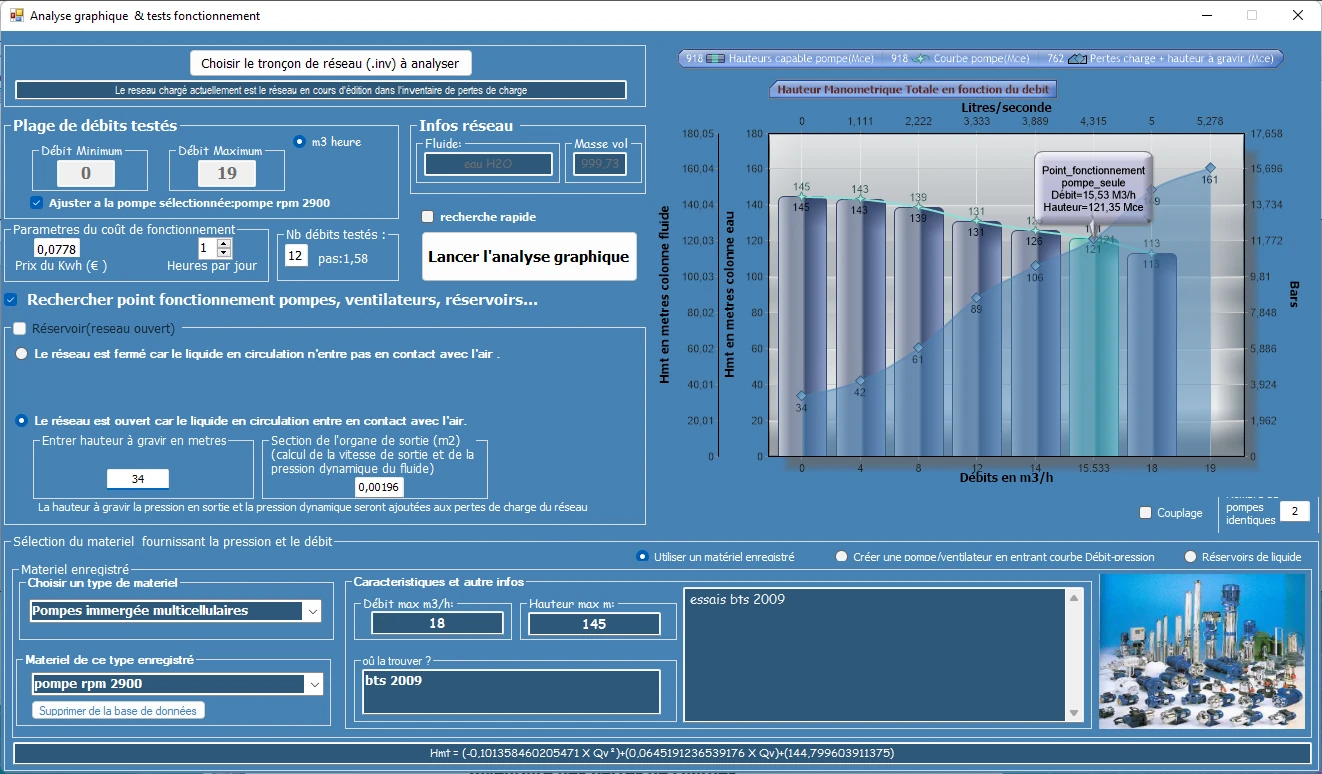Click the pump catalog thumbnail image

[1202, 650]
